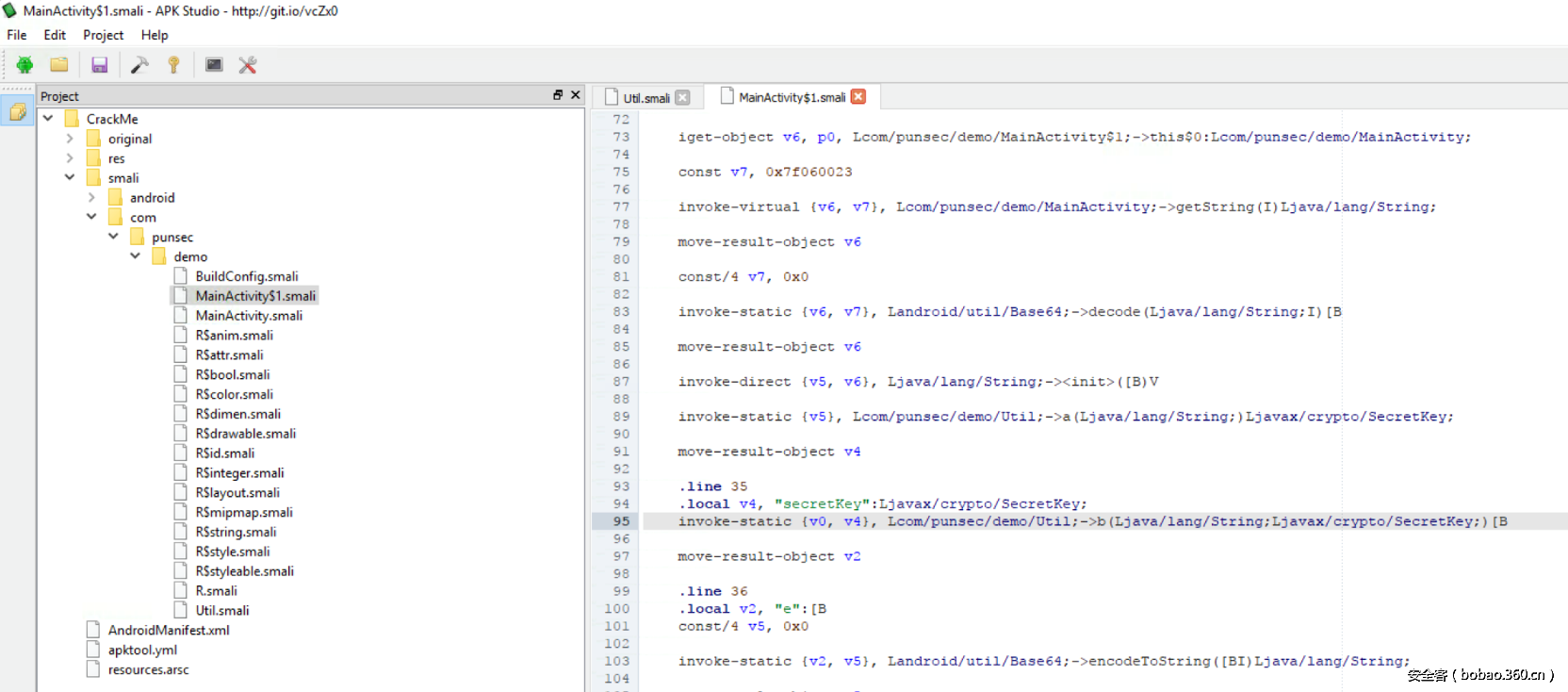Toggle the Project sidebar panel button

tap(17, 112)
